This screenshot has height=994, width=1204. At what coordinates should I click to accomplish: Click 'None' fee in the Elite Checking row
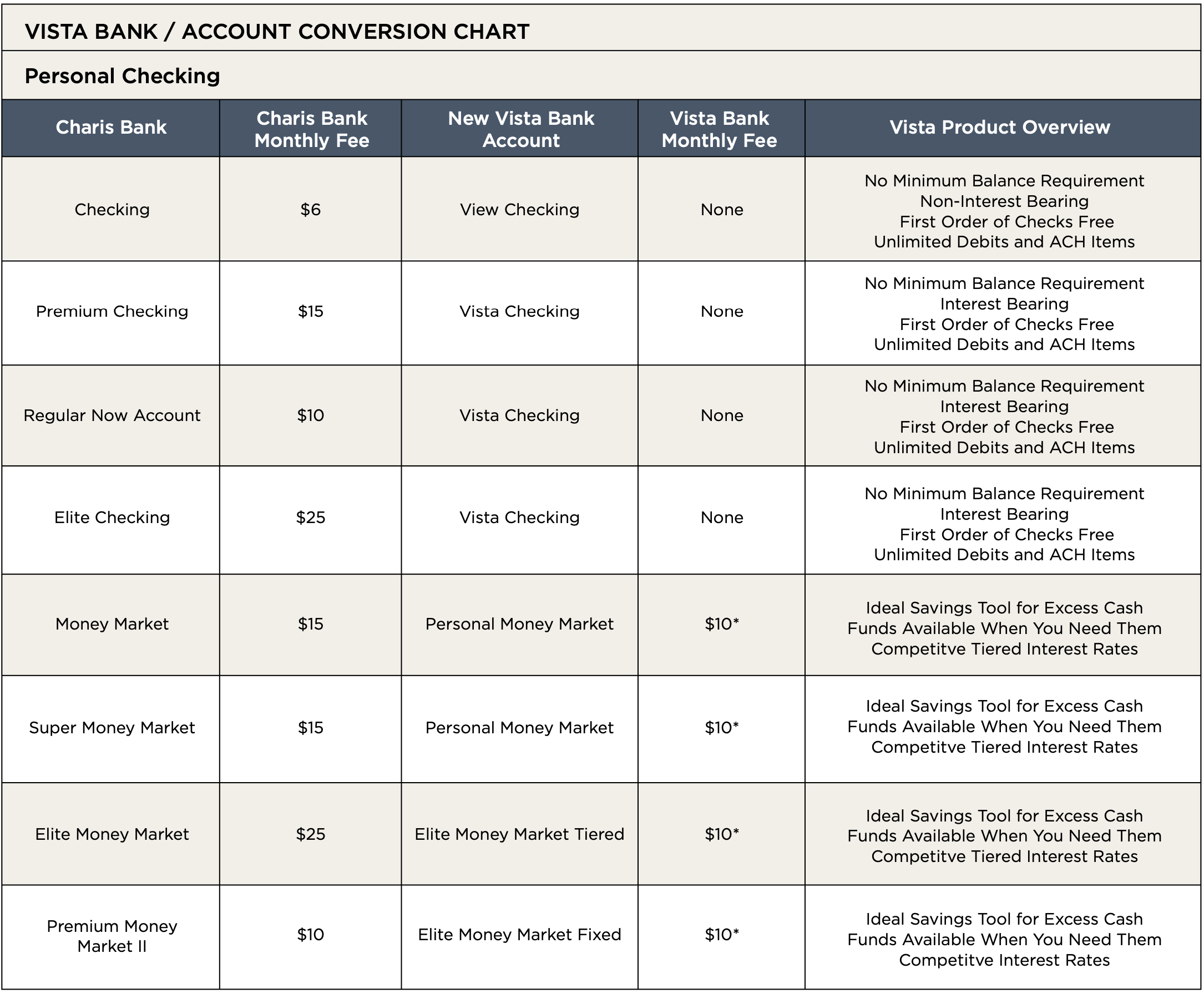(x=722, y=518)
